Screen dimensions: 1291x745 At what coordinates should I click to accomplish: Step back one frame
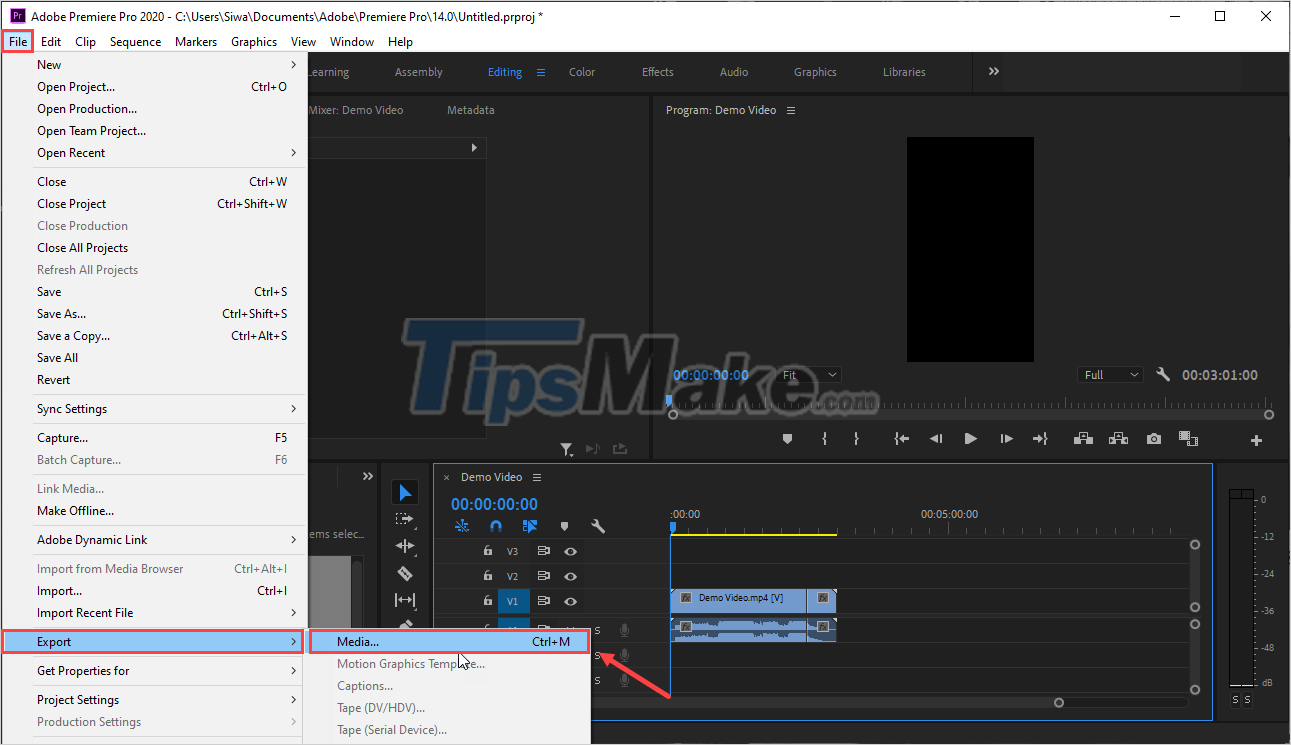(936, 439)
